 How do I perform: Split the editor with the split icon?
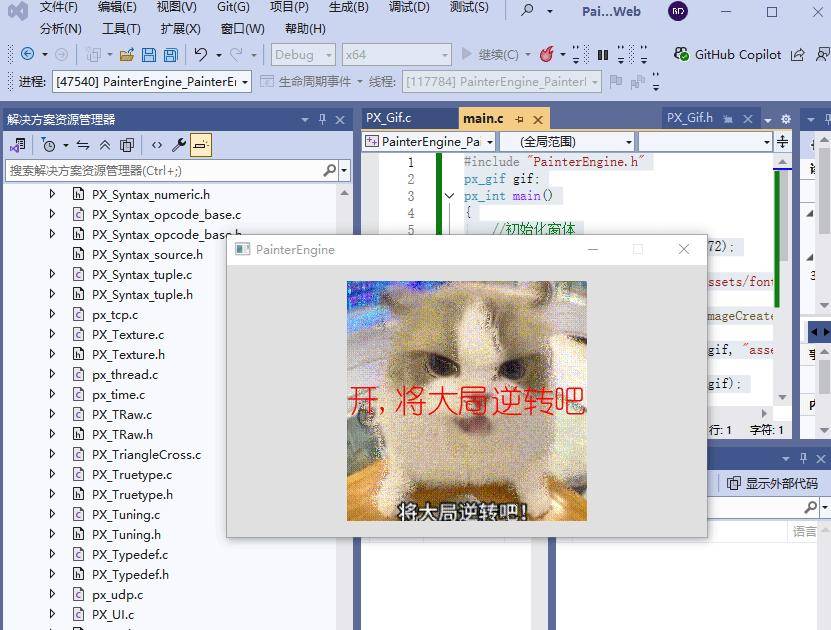point(782,141)
